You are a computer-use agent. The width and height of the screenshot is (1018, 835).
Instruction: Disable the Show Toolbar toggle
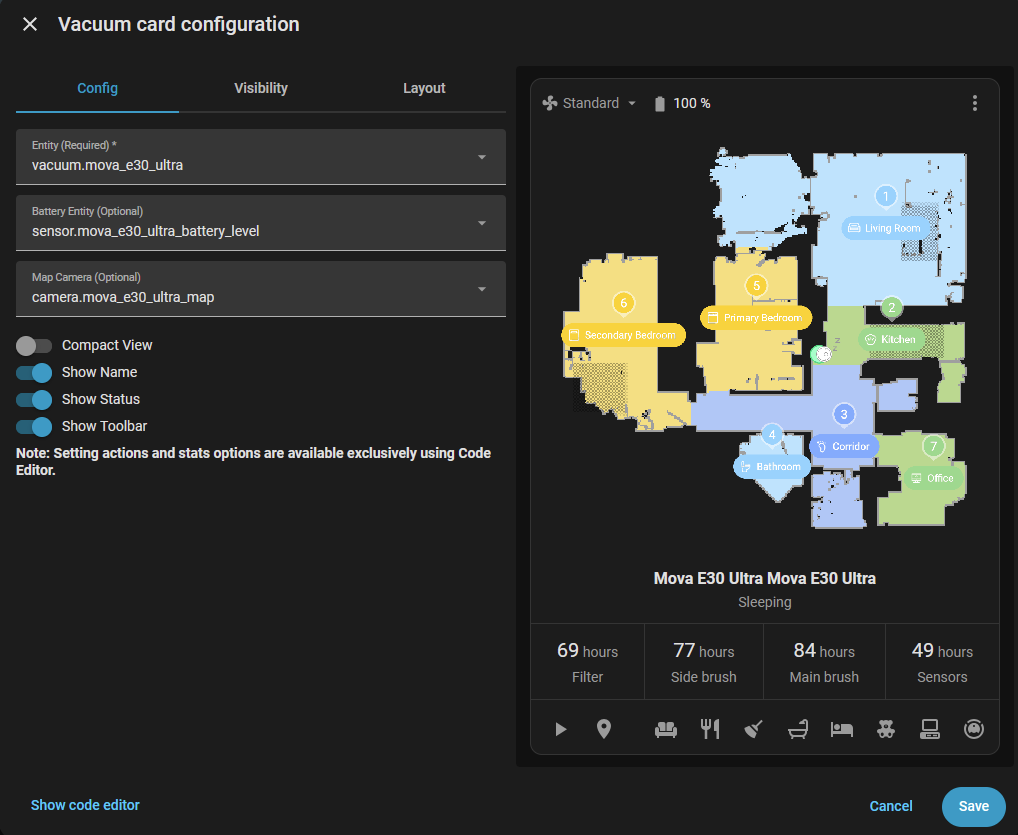34,427
